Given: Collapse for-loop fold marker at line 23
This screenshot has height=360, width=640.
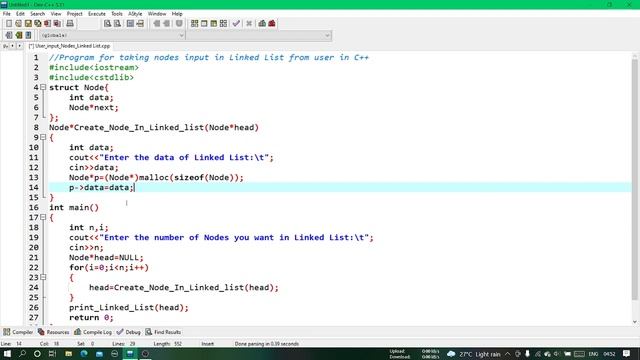Looking at the screenshot, I should (x=43, y=278).
